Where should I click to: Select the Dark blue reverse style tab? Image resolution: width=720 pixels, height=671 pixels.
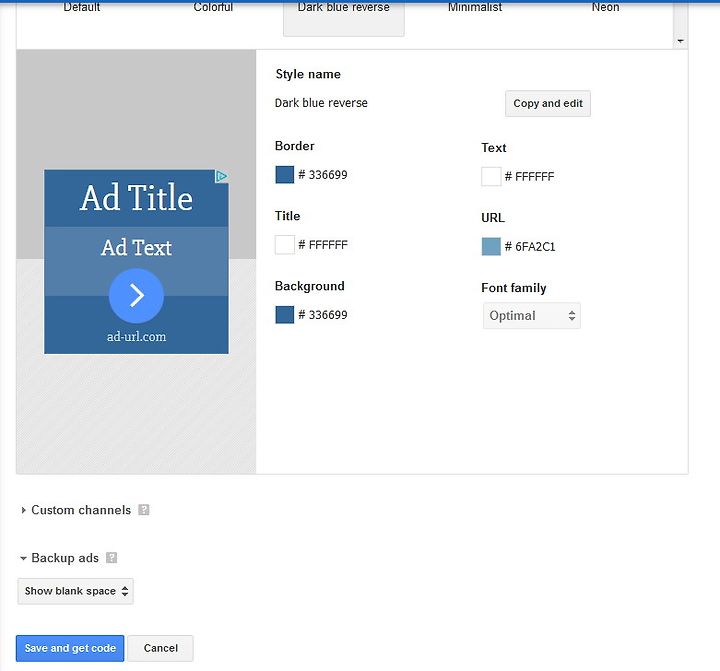(344, 17)
